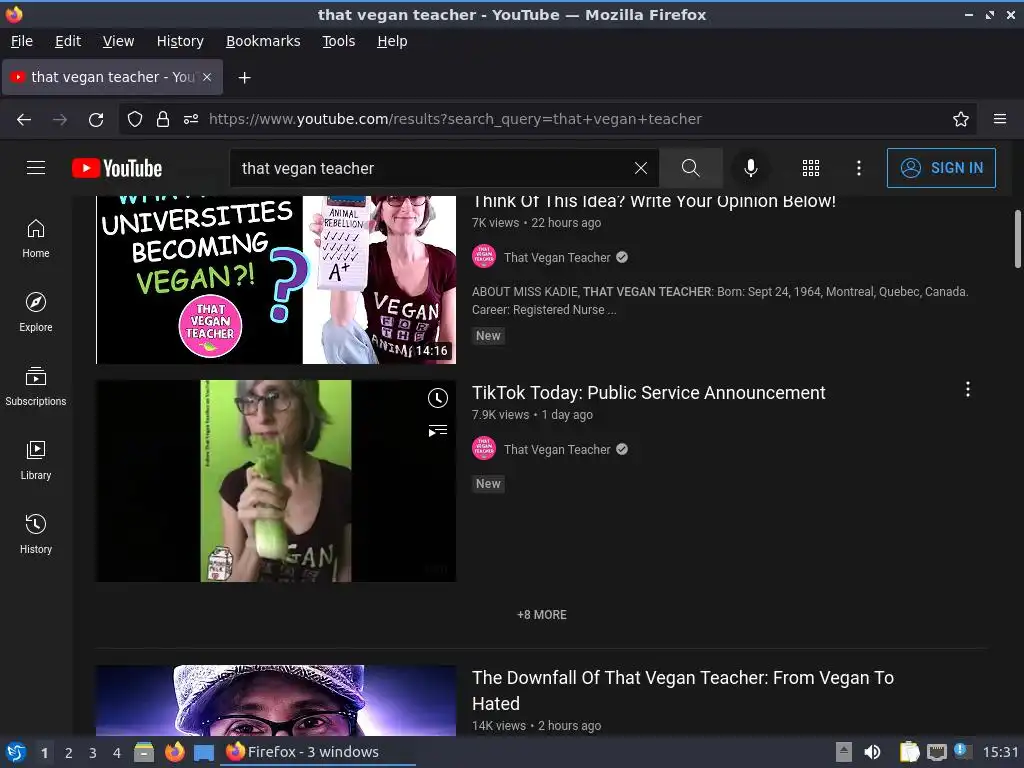Launch Firefox from taskbar quick launcher
The width and height of the screenshot is (1024, 768).
point(174,752)
